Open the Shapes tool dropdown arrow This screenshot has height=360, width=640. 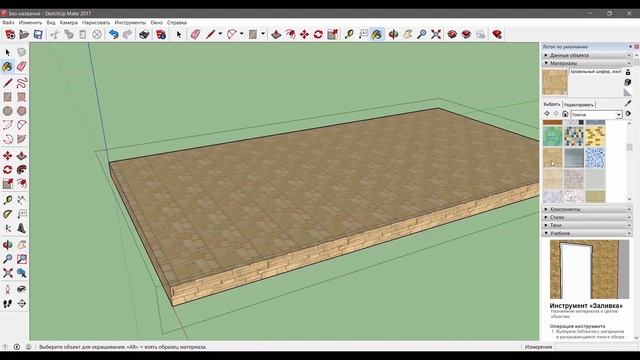pos(263,34)
